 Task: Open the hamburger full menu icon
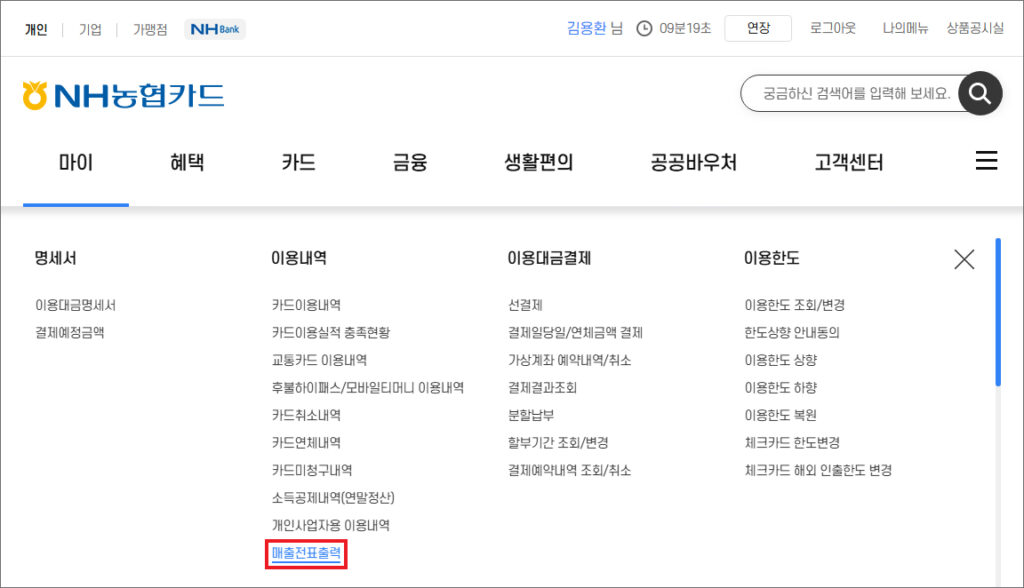point(986,161)
